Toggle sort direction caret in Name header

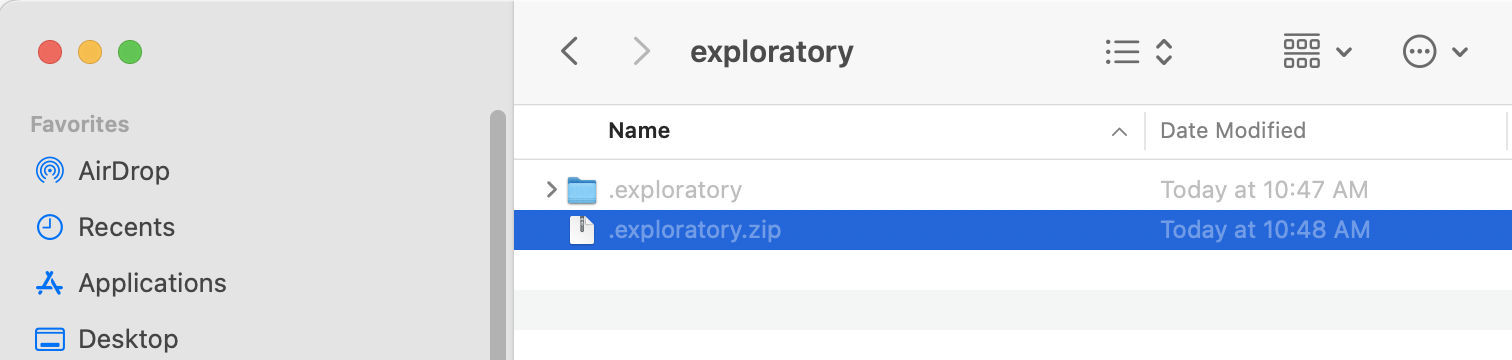click(1120, 131)
